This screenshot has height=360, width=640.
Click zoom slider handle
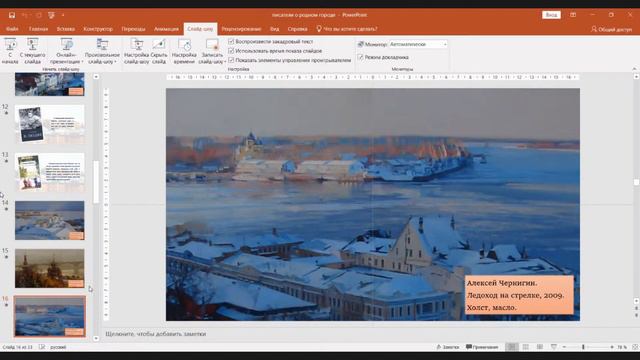point(583,347)
